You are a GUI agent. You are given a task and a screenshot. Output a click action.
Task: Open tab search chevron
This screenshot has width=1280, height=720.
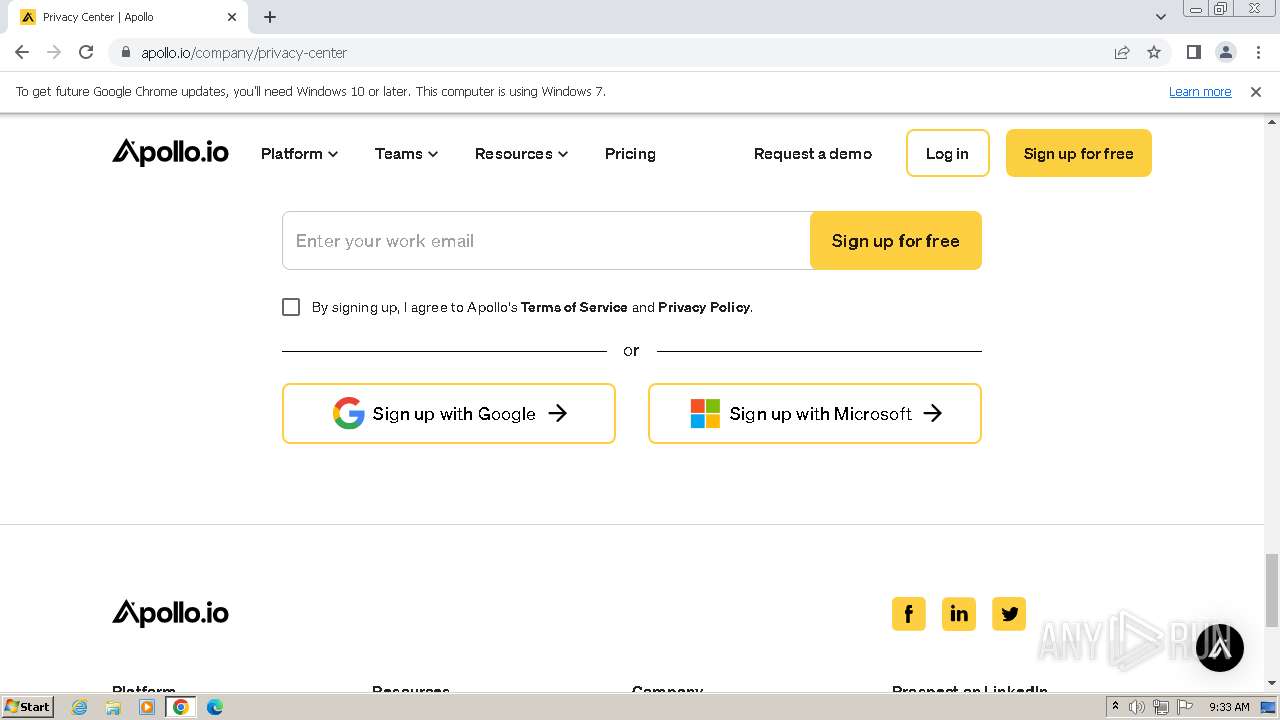[x=1160, y=17]
